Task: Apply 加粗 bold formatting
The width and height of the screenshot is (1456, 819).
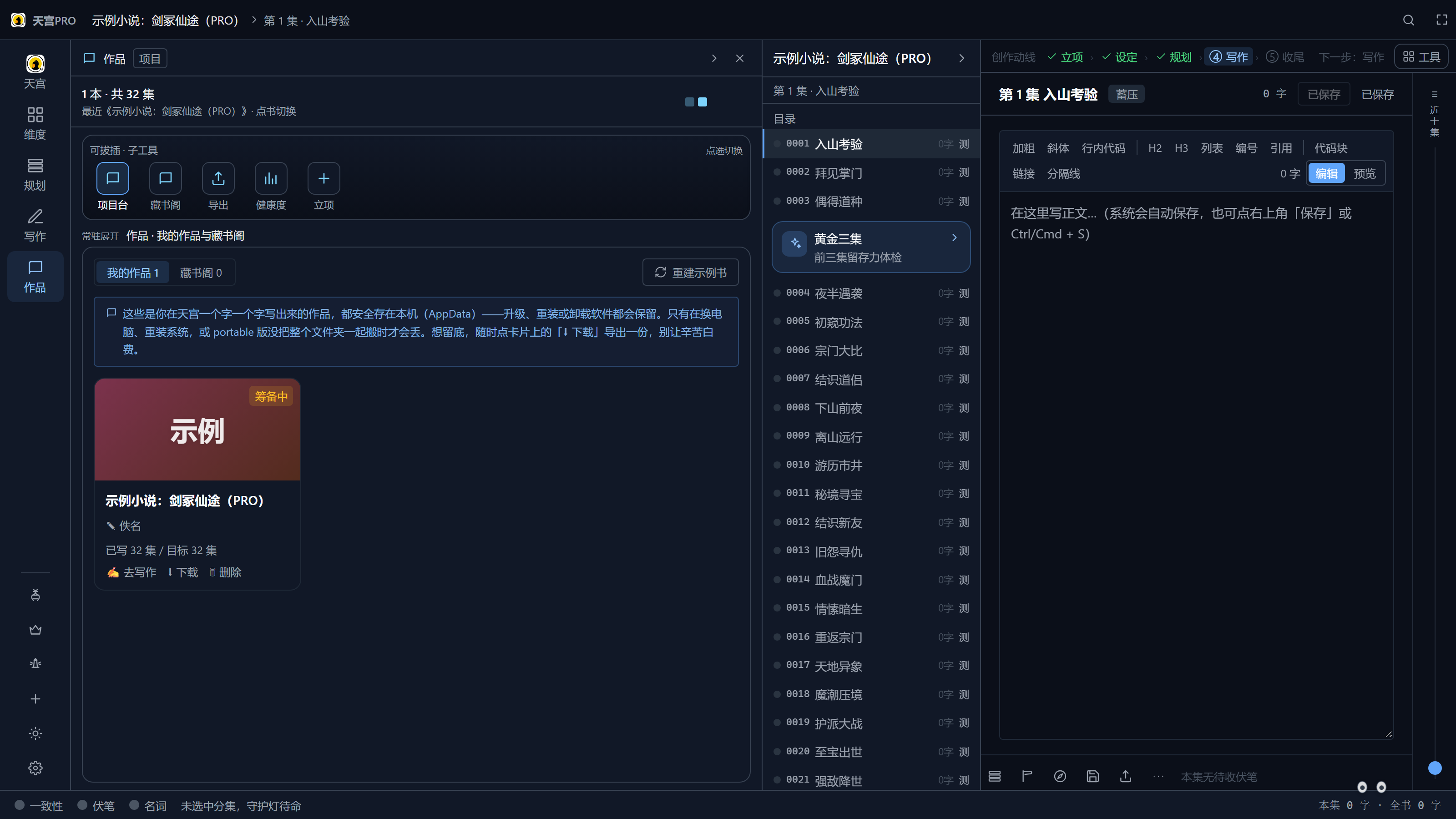Action: click(x=1023, y=148)
